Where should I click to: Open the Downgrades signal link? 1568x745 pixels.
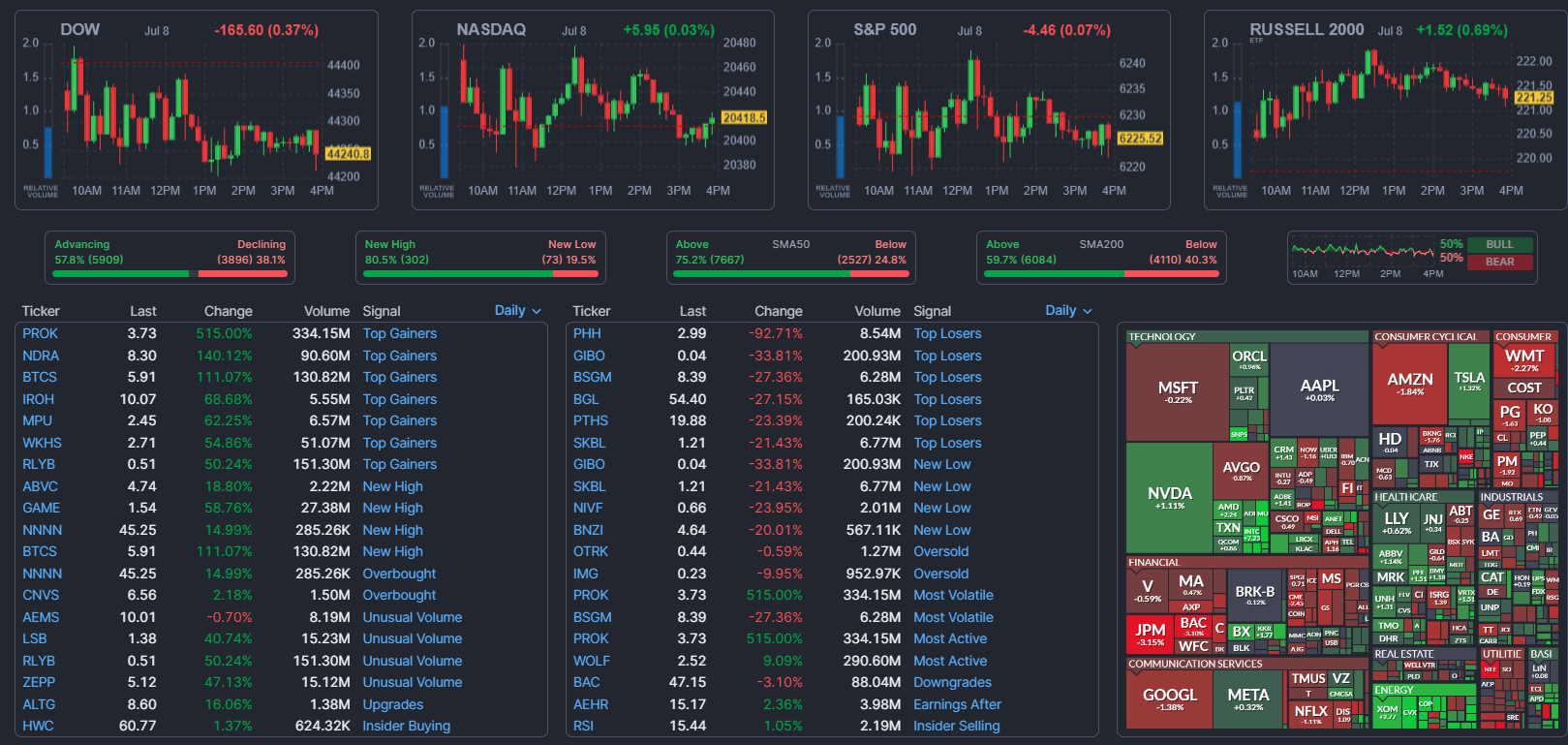click(x=953, y=682)
